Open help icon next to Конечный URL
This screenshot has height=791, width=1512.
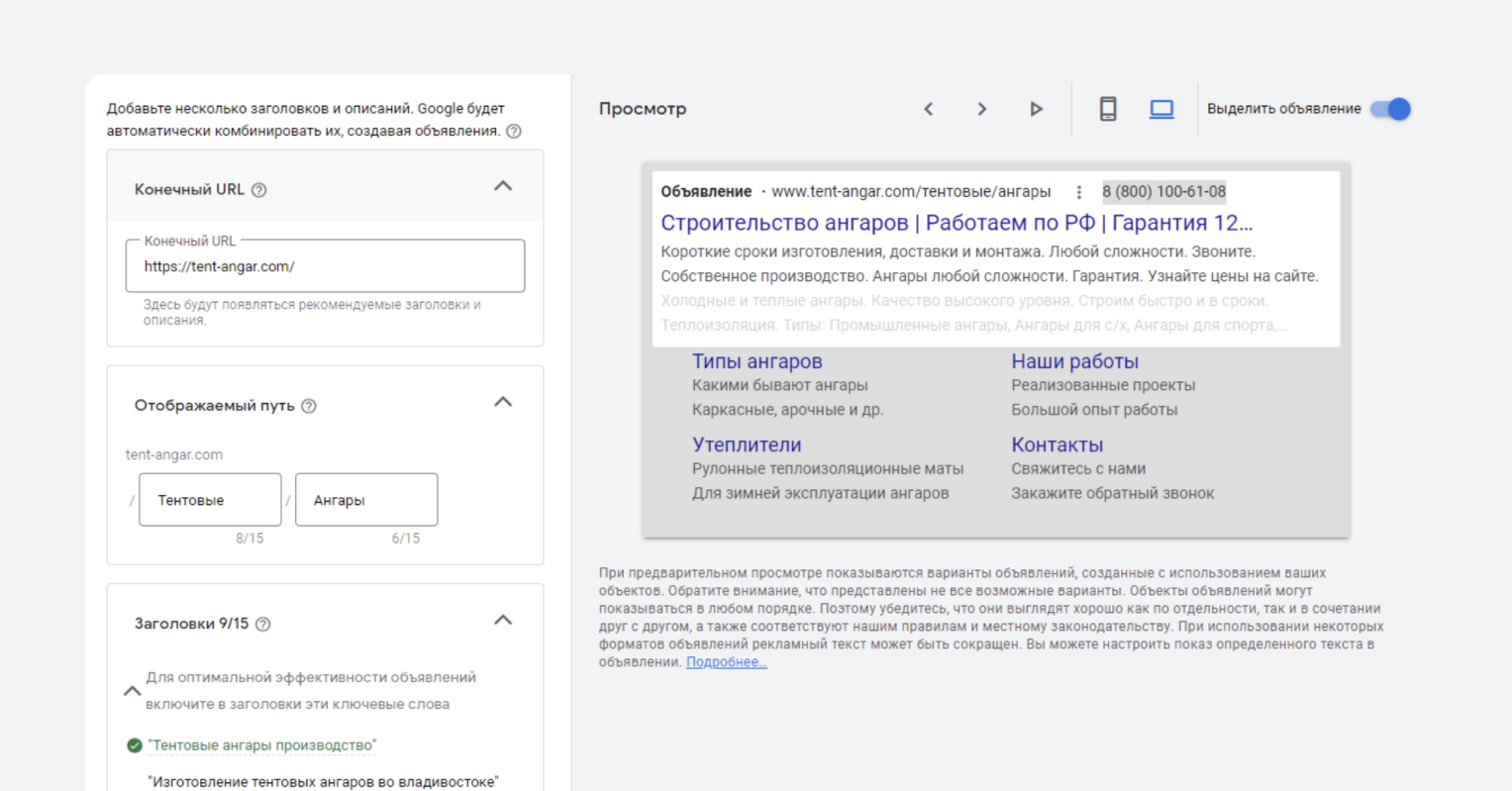click(259, 190)
